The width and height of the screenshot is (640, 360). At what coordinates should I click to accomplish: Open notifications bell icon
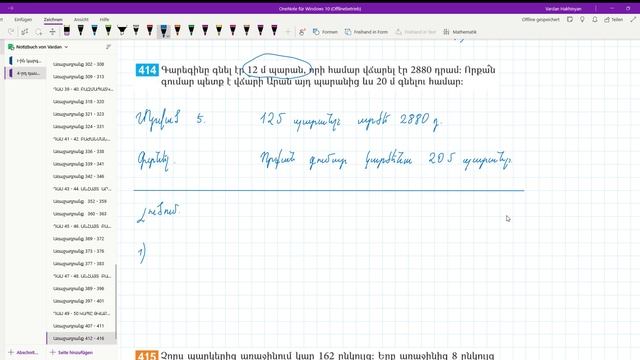coord(595,20)
